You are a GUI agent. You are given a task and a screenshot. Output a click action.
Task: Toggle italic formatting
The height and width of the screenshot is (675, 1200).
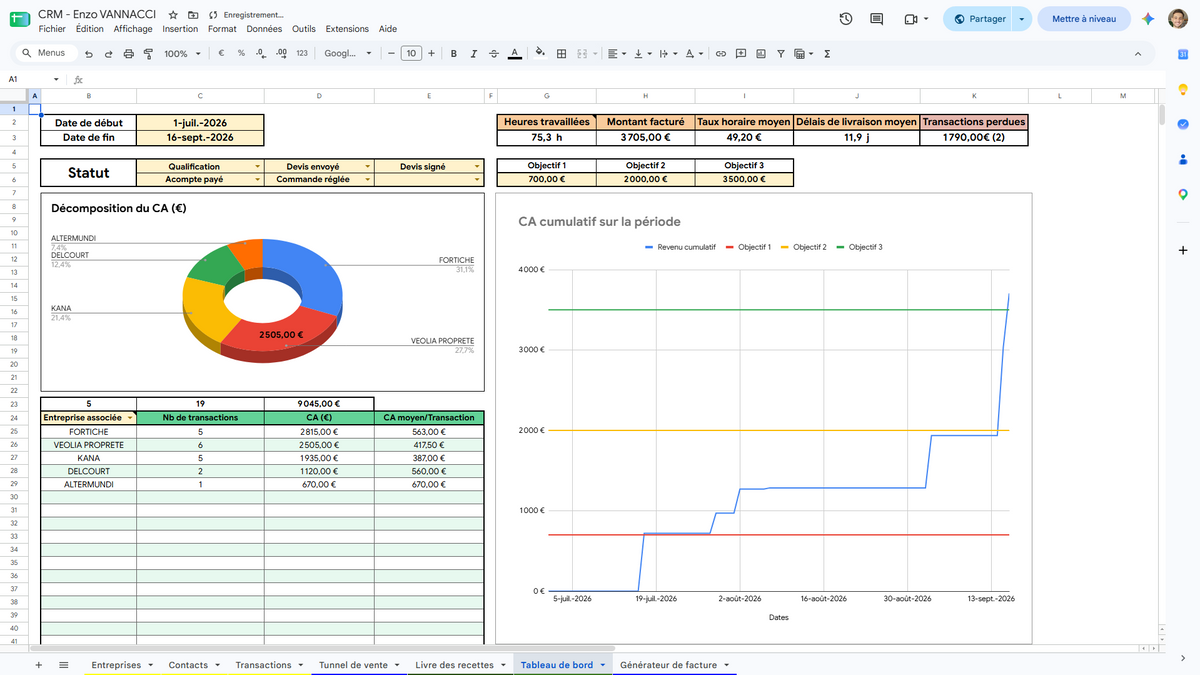pos(473,54)
